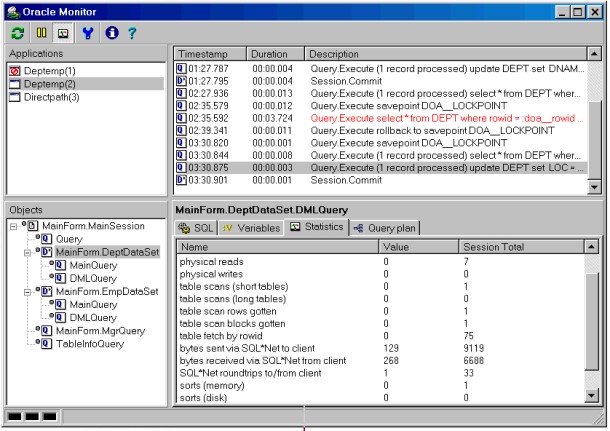Select the Query object under MainSession

[69, 239]
